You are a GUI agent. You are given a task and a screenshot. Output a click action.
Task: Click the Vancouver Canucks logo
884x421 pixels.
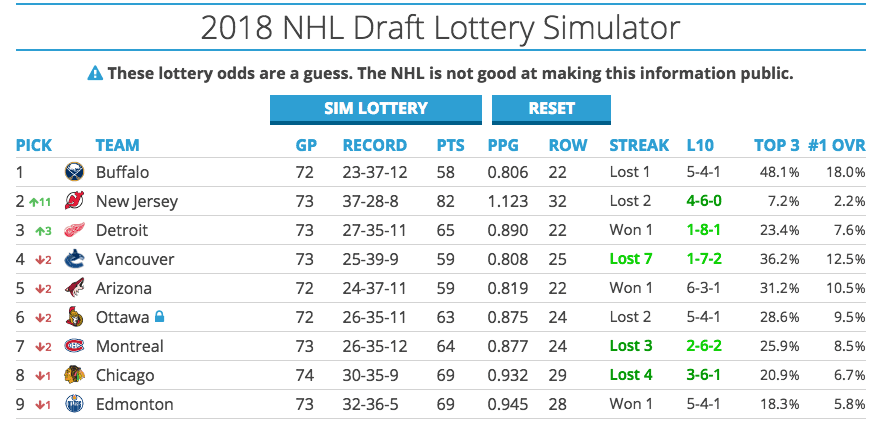click(x=75, y=259)
